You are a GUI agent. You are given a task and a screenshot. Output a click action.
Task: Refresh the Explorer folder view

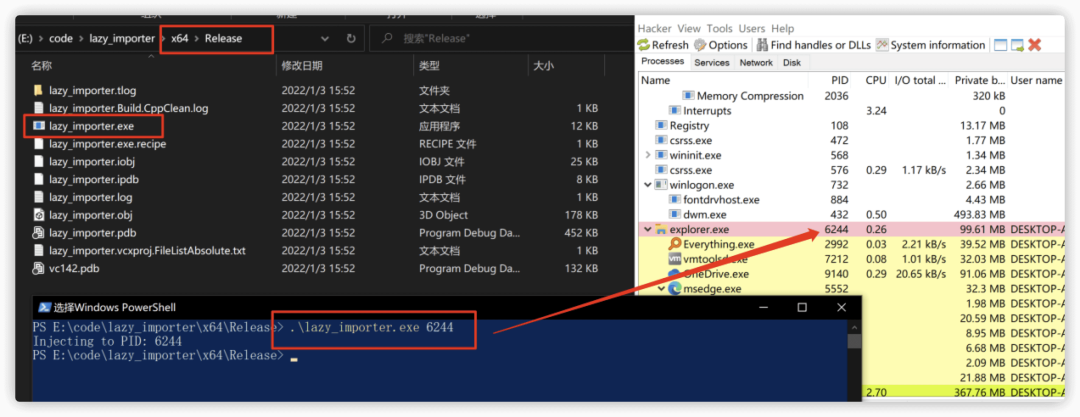351,39
